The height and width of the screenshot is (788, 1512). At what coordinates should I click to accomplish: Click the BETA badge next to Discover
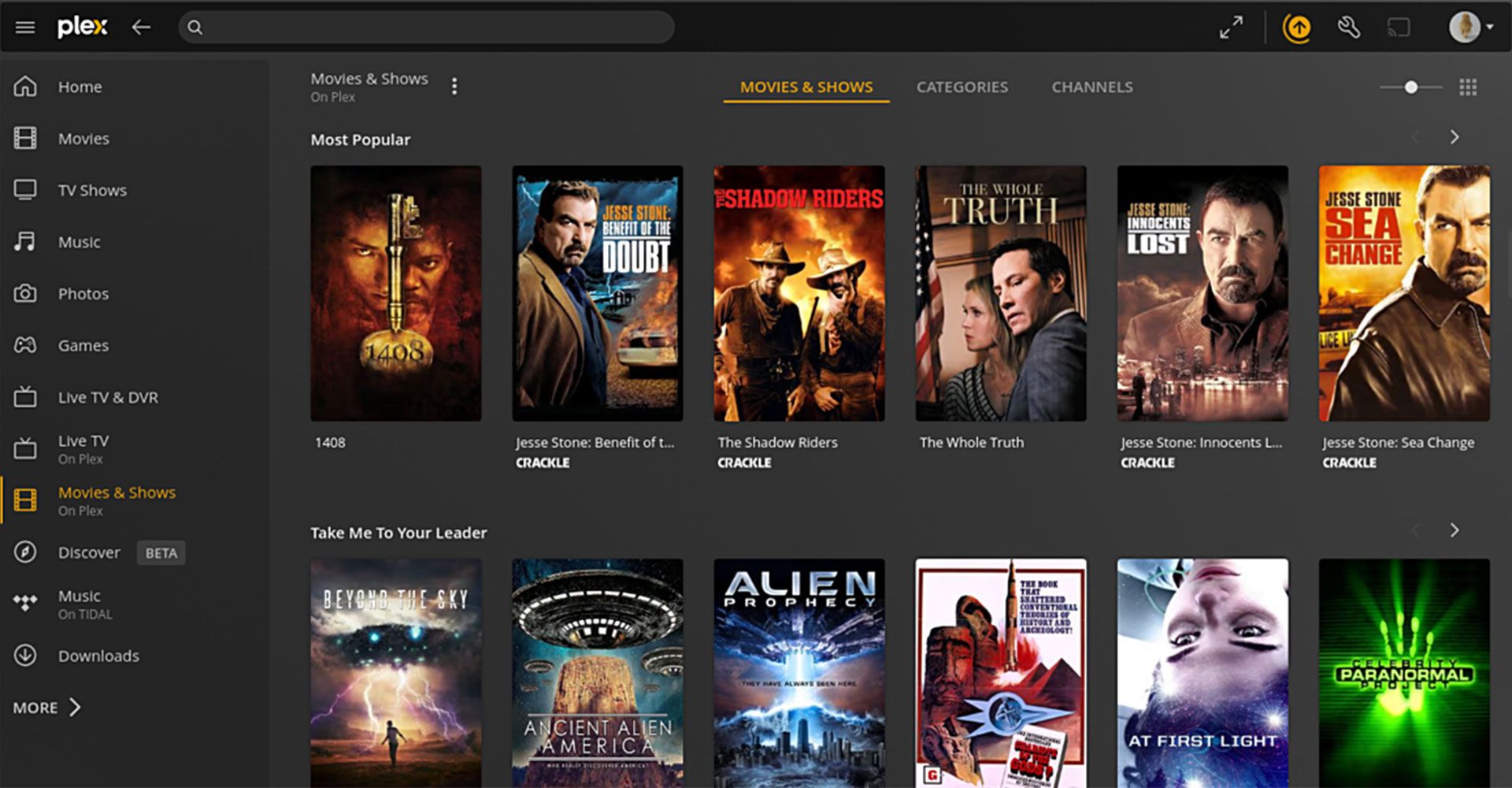click(x=161, y=553)
